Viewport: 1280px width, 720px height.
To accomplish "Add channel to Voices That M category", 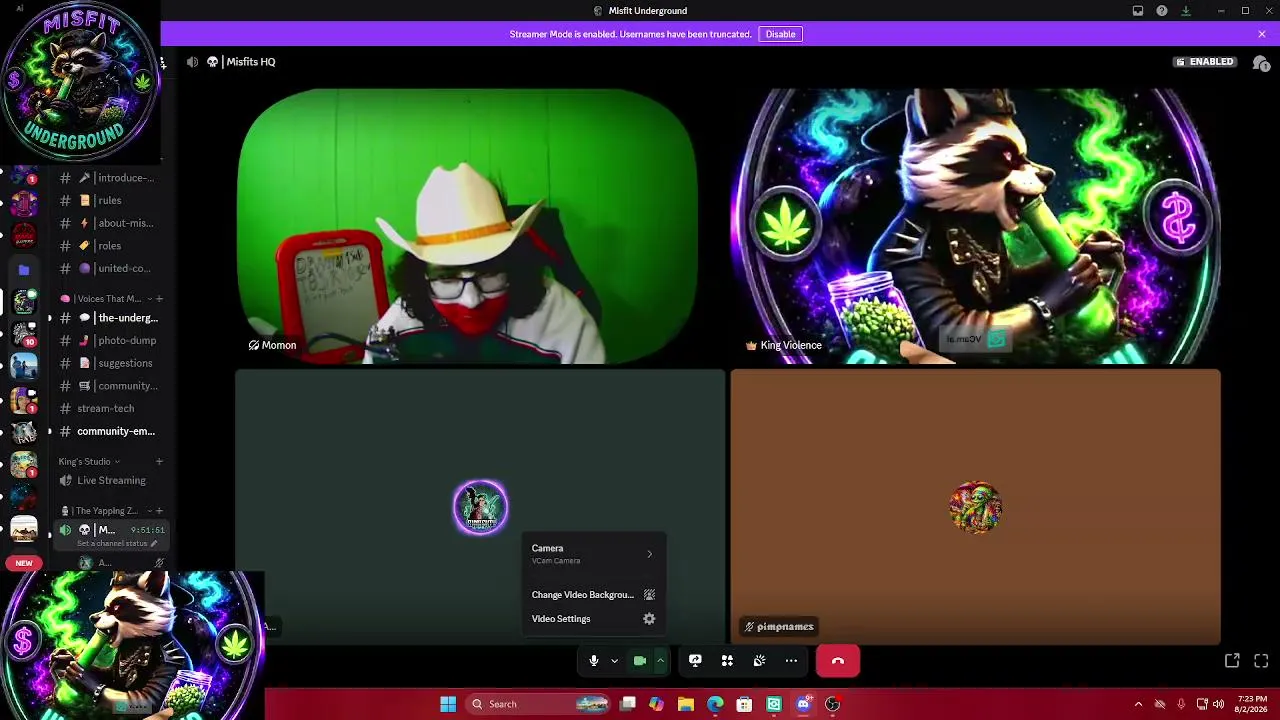I will [x=159, y=299].
